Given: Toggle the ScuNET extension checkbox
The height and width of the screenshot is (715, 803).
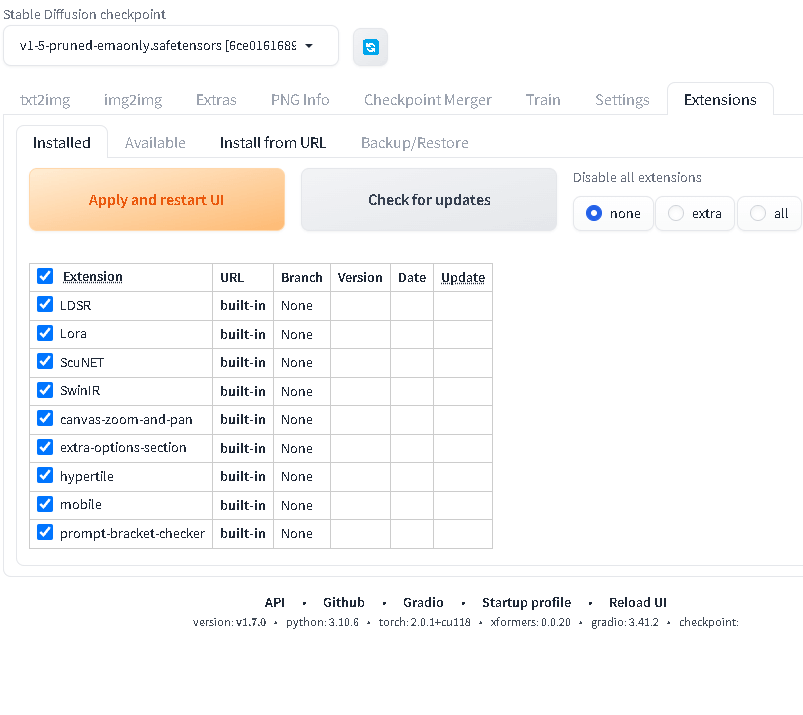Looking at the screenshot, I should (x=45, y=362).
